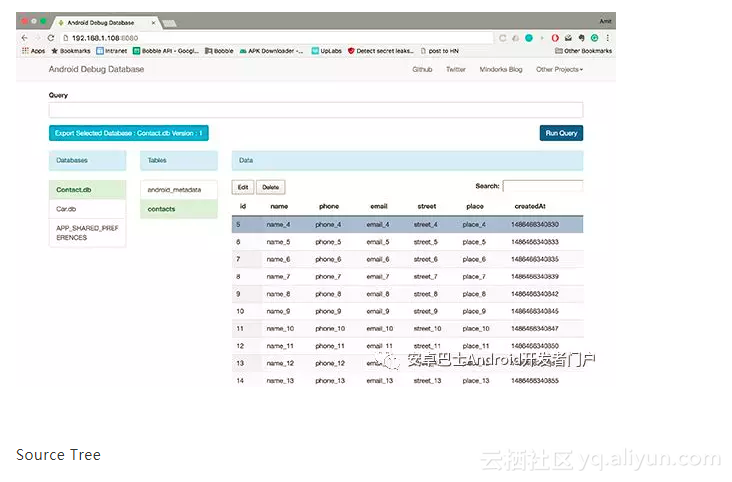This screenshot has width=732, height=482.
Task: Open Apps grid in bookmarks bar
Action: pos(33,51)
